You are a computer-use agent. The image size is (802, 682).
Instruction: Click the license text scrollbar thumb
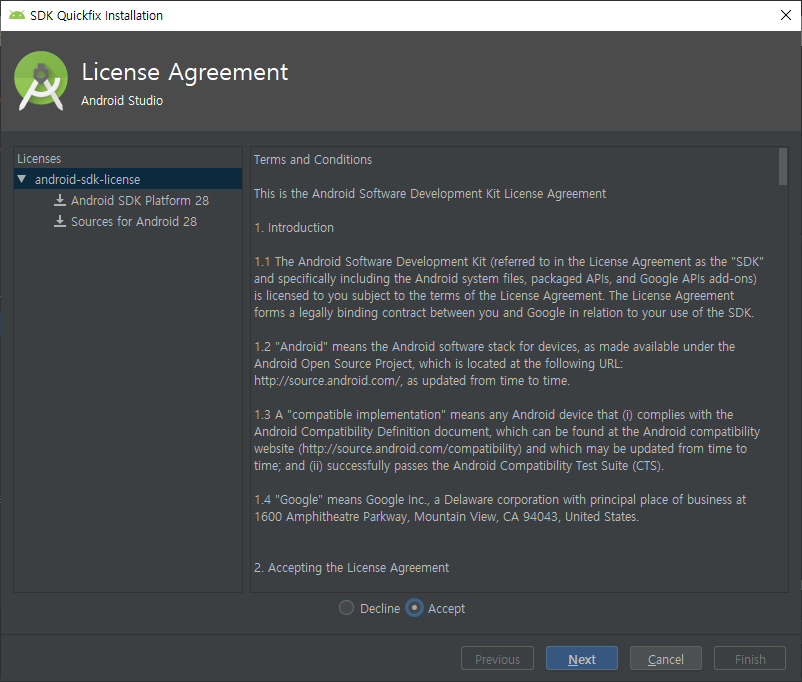tap(783, 167)
